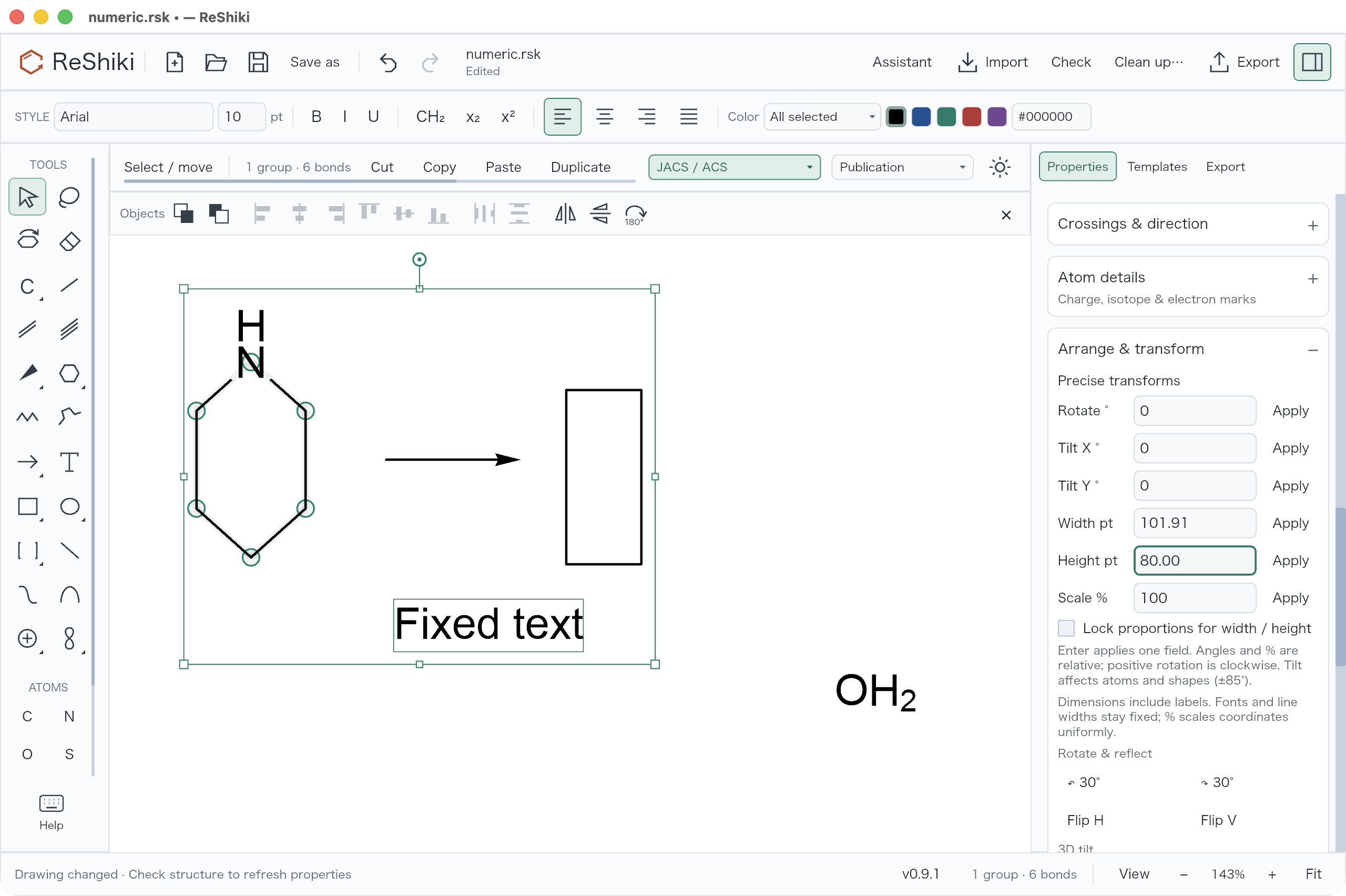
Task: Select the eraser tool
Action: [69, 241]
